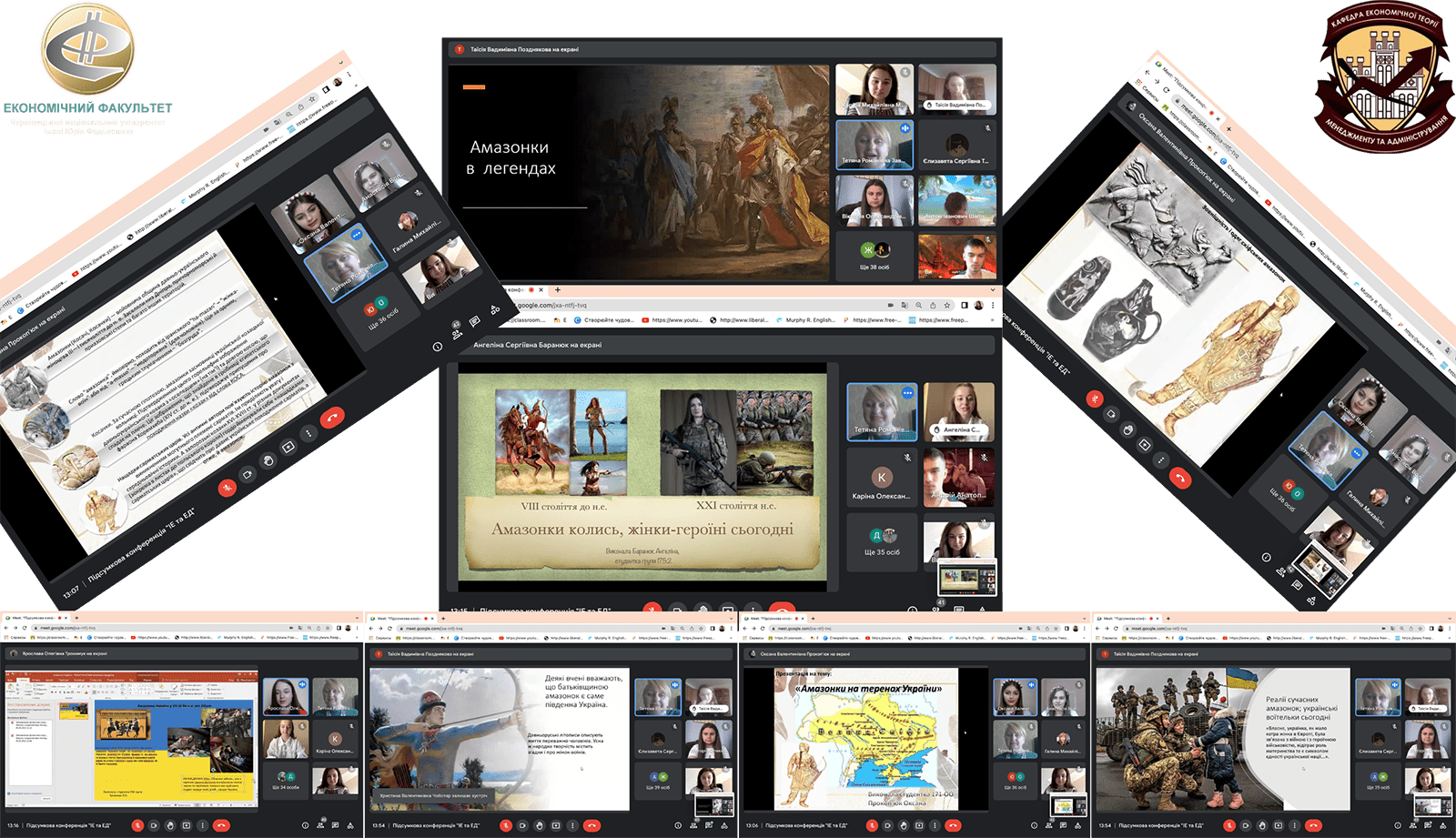Viewport: 1456px width, 838px height.
Task: Mute microphone in the Ярослава Трохимчук screen window
Action: pyautogui.click(x=138, y=825)
